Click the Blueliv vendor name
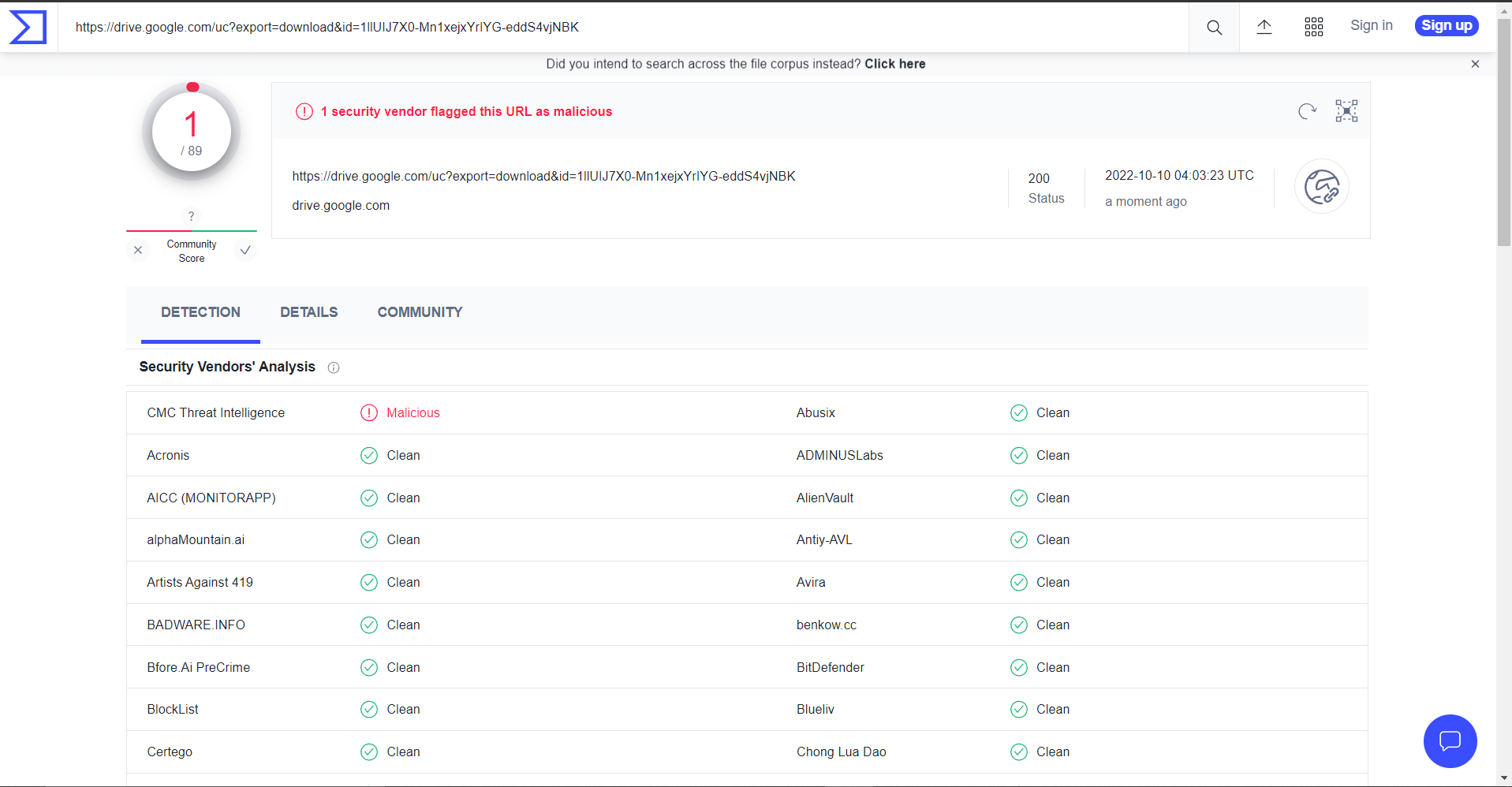Image resolution: width=1512 pixels, height=787 pixels. coord(816,710)
